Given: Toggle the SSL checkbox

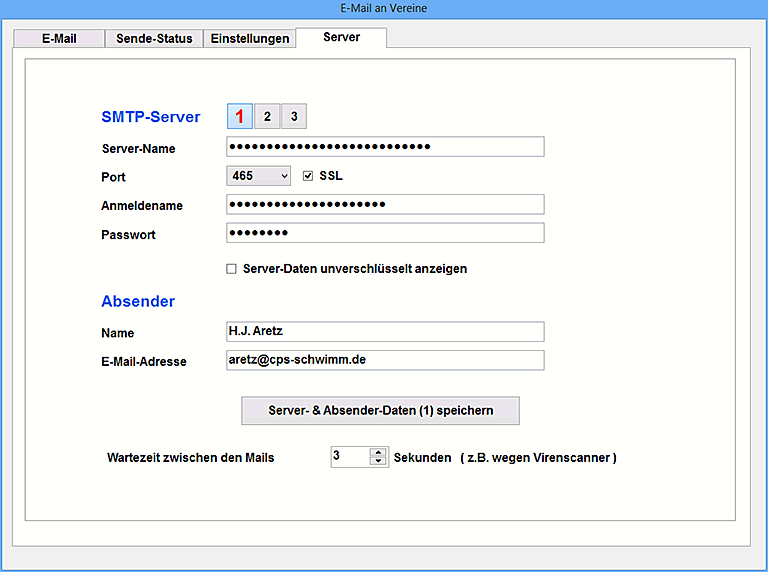Looking at the screenshot, I should point(308,176).
